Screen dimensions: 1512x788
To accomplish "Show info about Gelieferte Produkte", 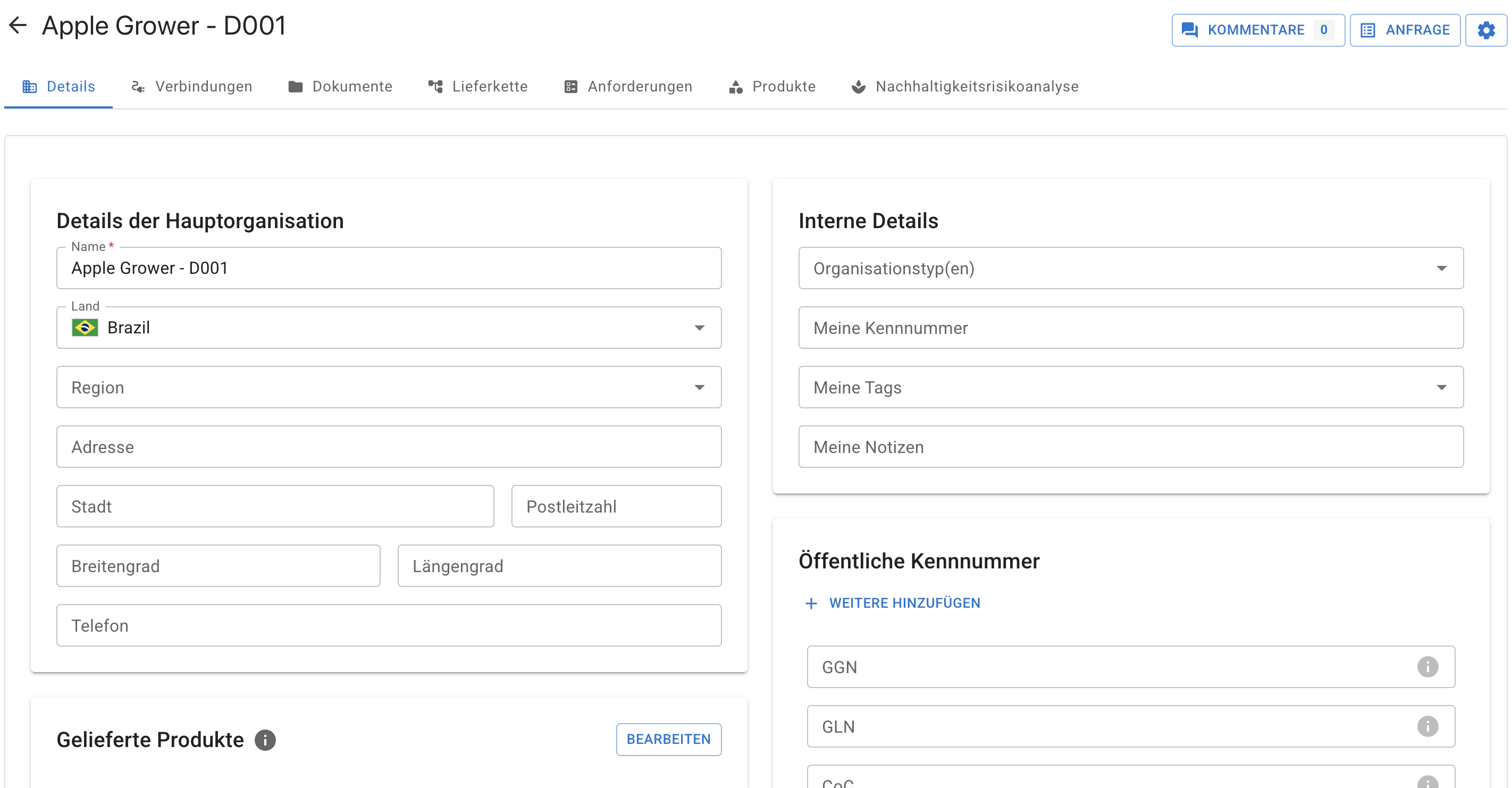I will [265, 739].
